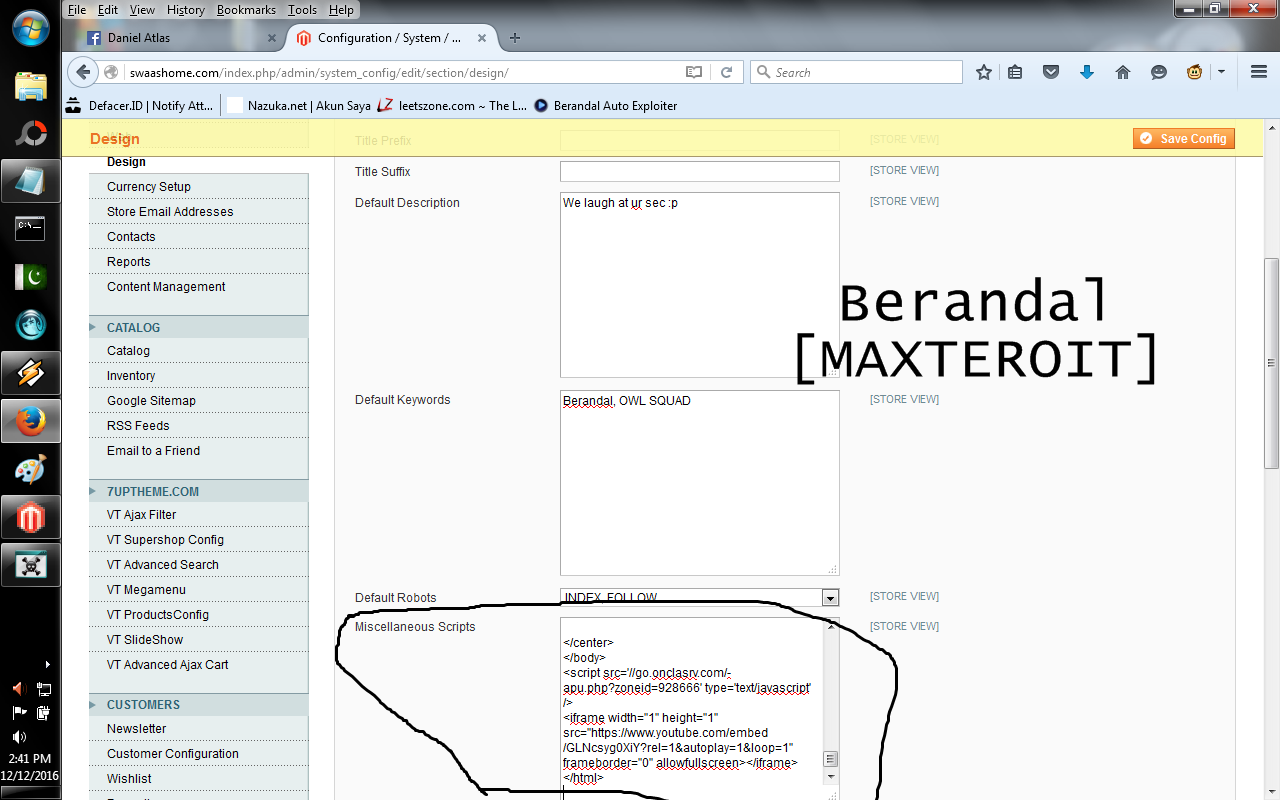The image size is (1280, 800).
Task: Close the Configuration / System tab
Action: pos(482,38)
